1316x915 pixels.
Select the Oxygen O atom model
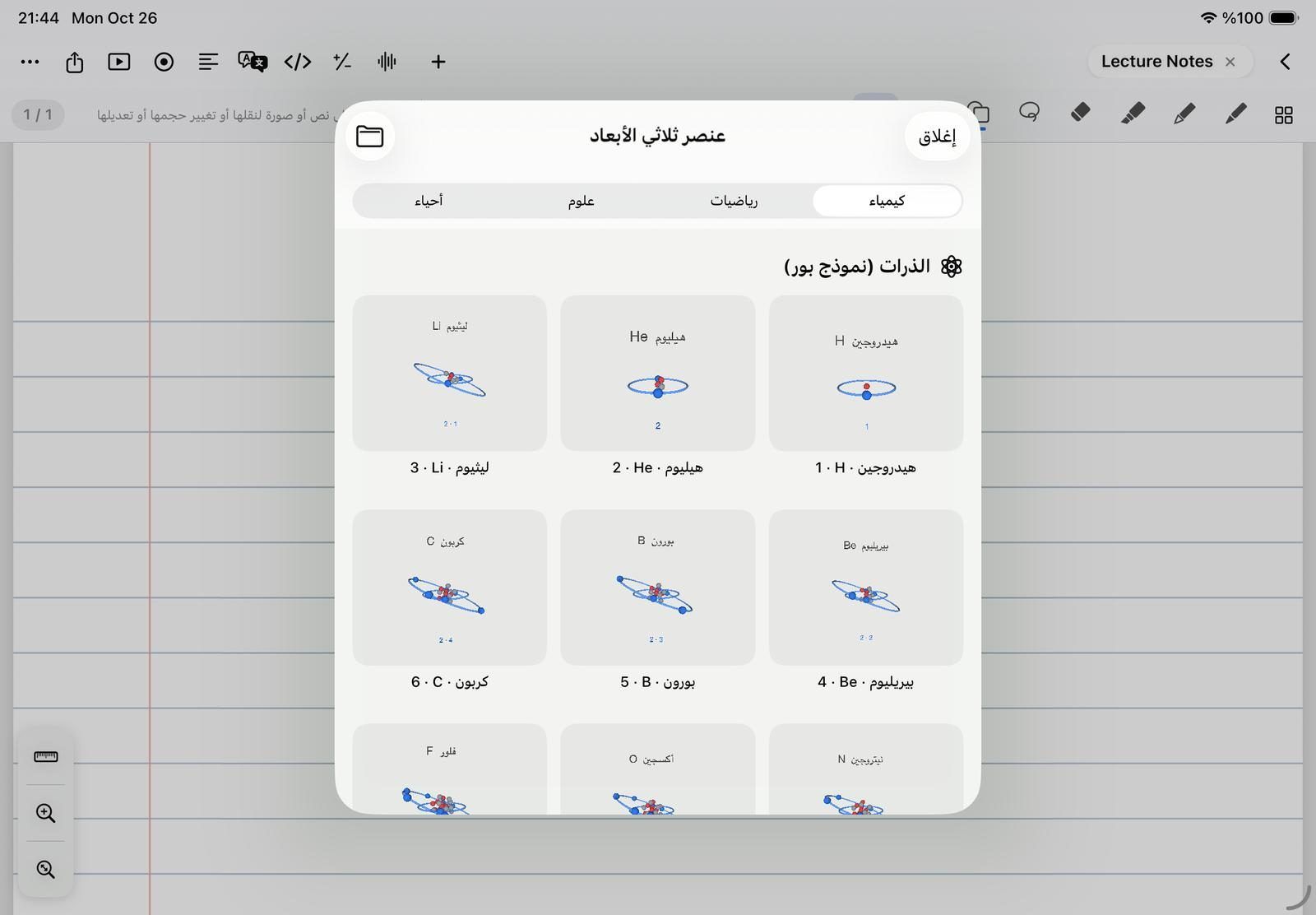coord(658,769)
